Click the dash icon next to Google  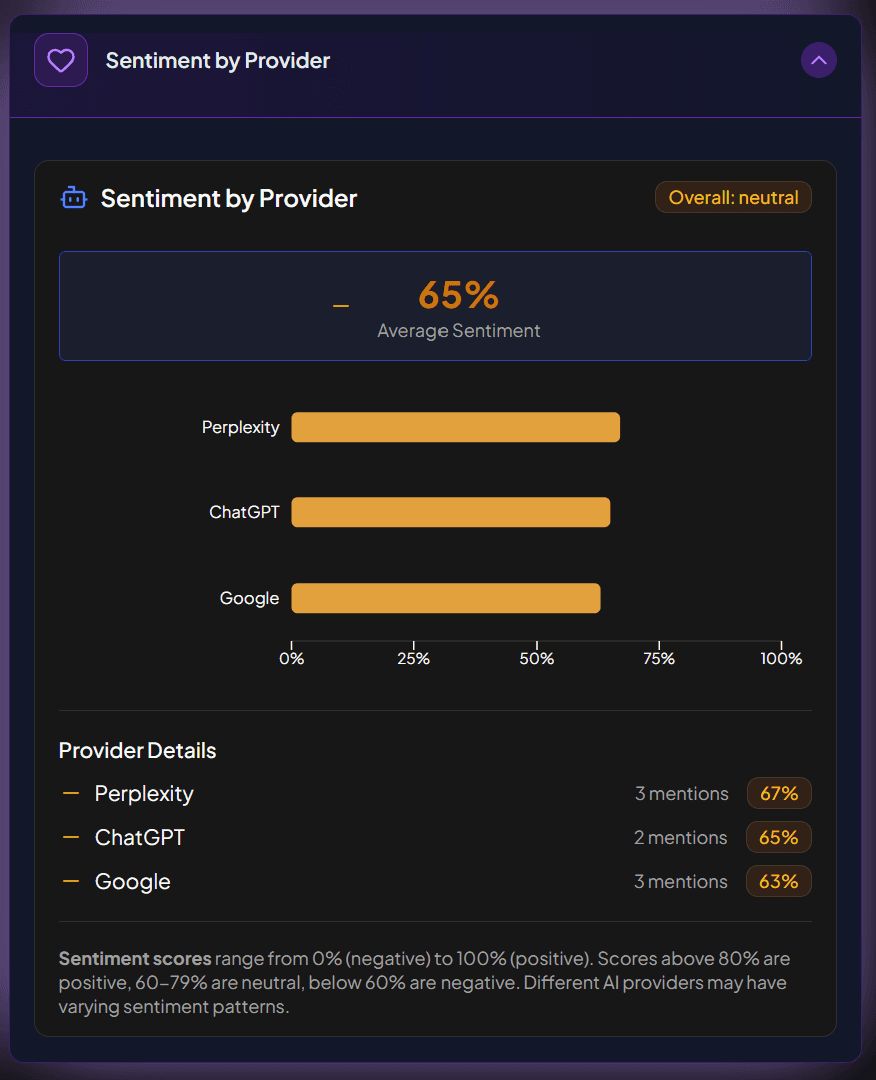point(71,881)
